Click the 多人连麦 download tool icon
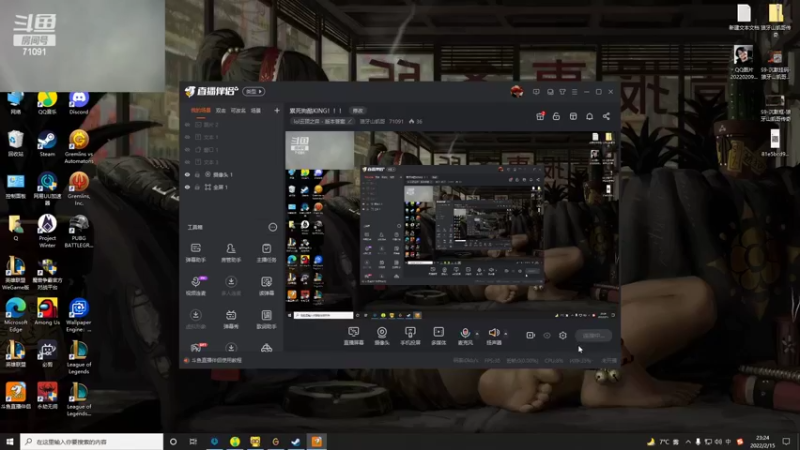Viewport: 800px width, 450px height. point(231,286)
